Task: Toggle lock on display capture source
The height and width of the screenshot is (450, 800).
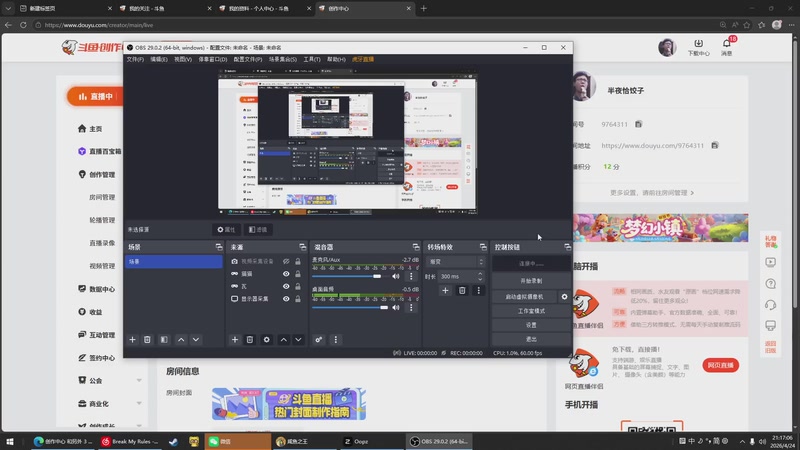Action: tap(298, 299)
